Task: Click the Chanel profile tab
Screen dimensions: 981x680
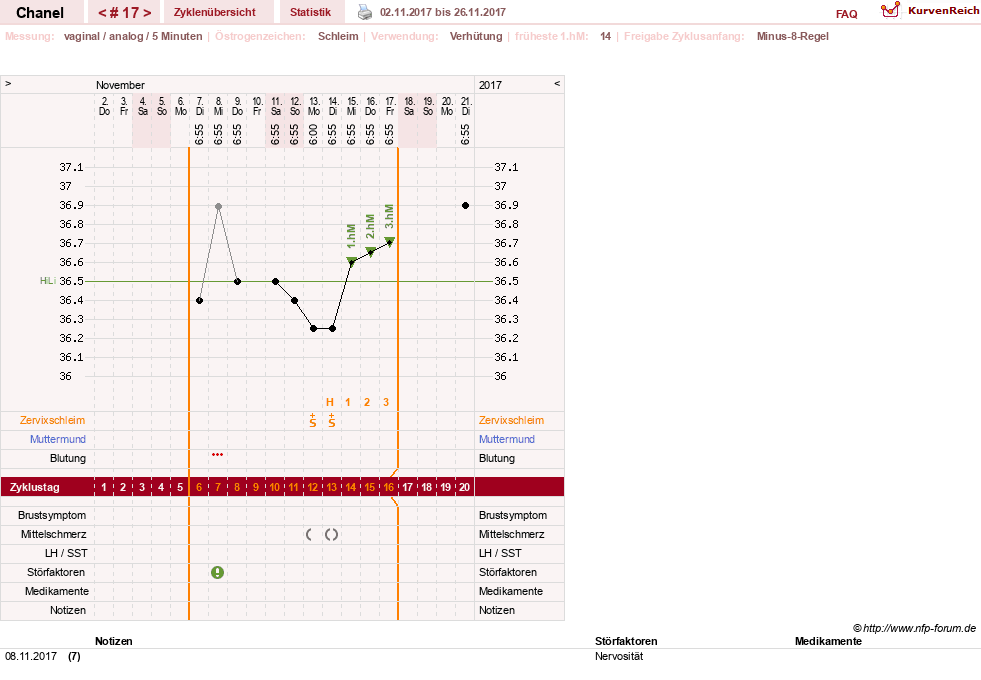Action: pyautogui.click(x=40, y=13)
